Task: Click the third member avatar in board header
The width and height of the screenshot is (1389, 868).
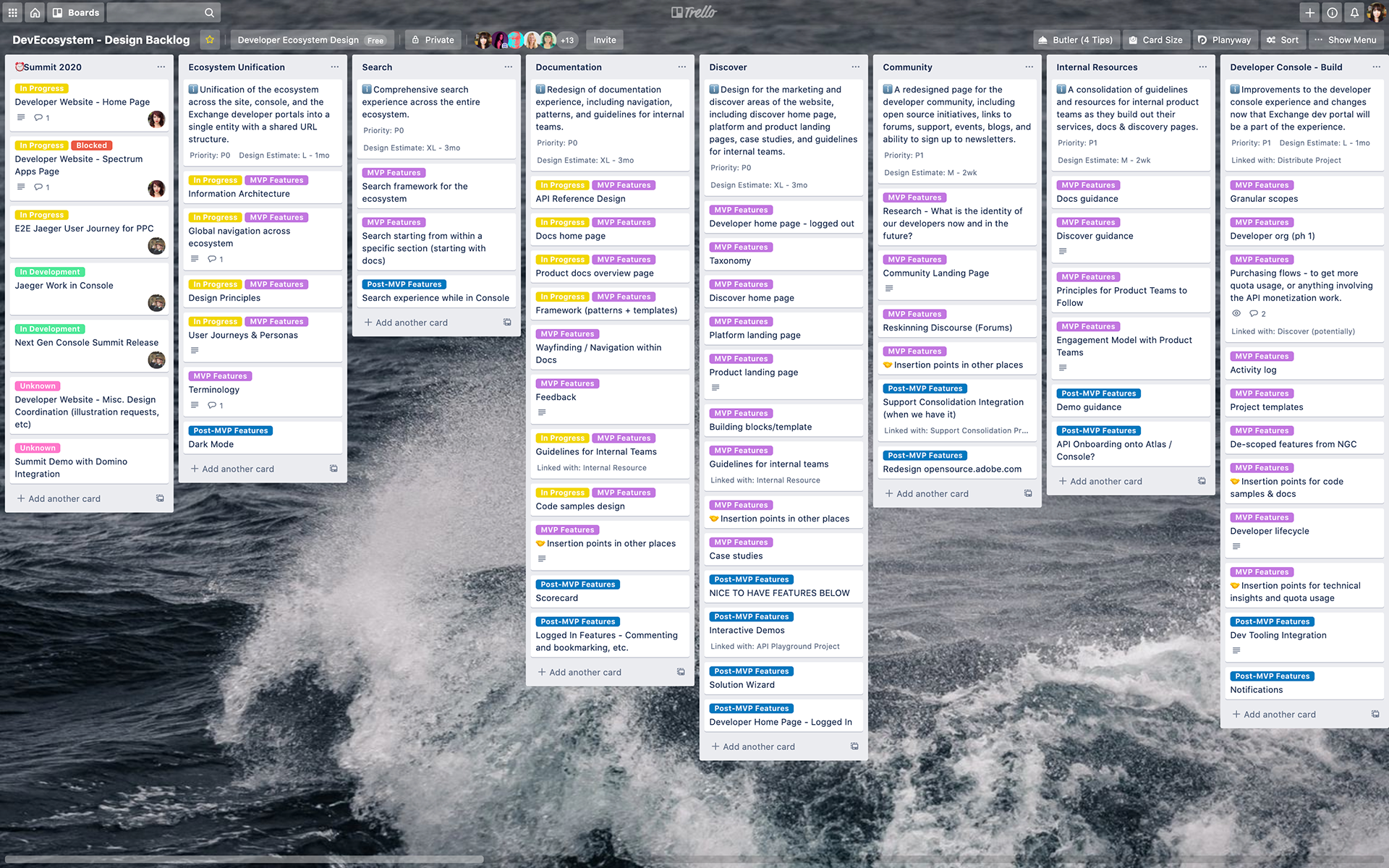Action: point(515,40)
